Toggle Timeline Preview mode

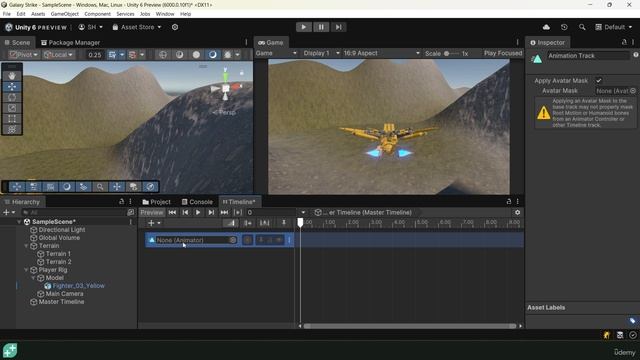(x=151, y=212)
